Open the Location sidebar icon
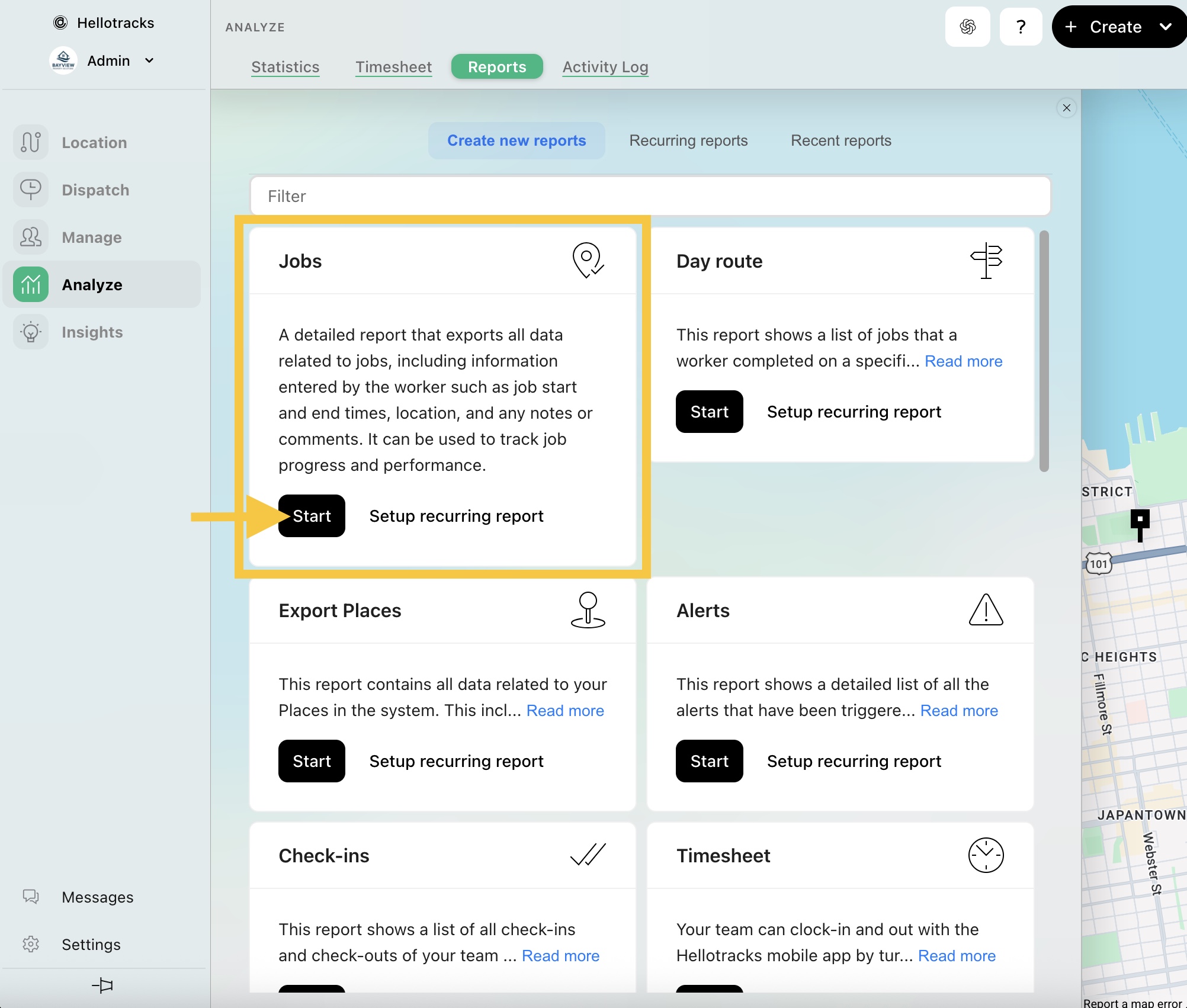This screenshot has height=1008, width=1187. (31, 143)
